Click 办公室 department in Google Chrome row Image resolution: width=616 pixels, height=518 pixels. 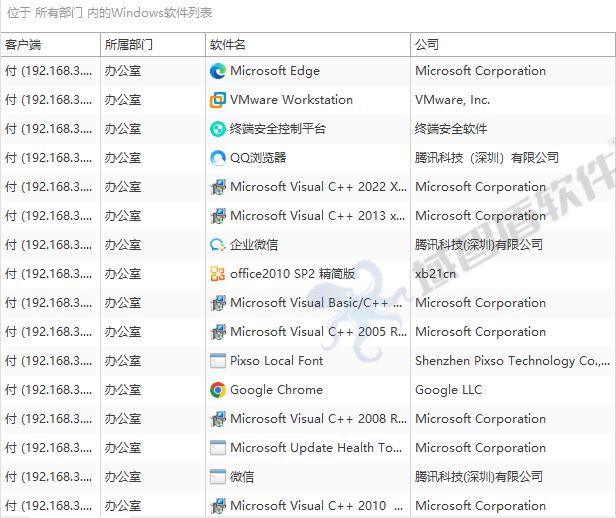point(123,390)
